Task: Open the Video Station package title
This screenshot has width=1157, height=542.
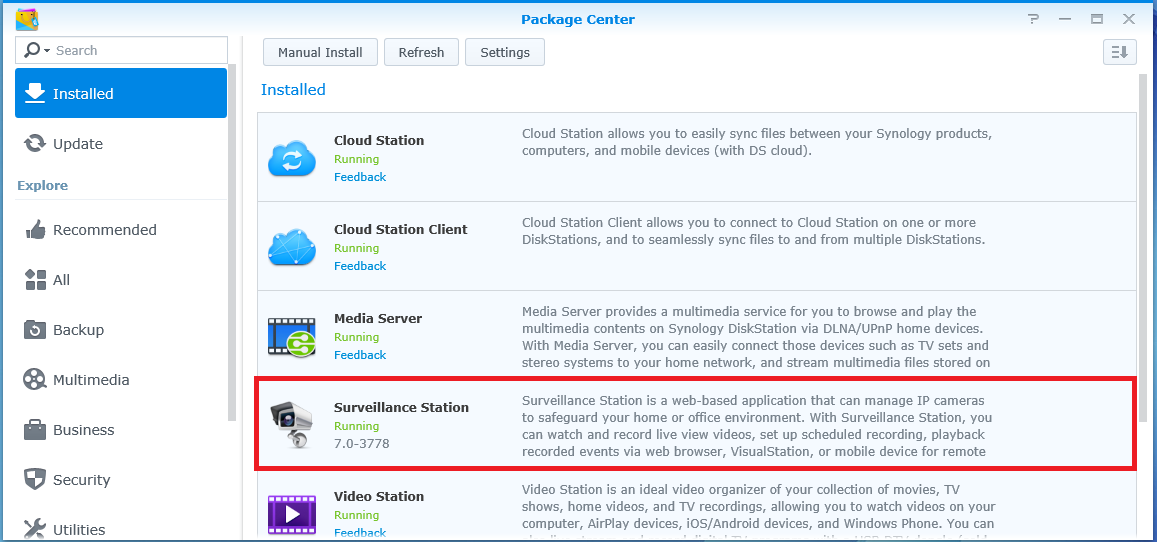Action: click(x=378, y=496)
